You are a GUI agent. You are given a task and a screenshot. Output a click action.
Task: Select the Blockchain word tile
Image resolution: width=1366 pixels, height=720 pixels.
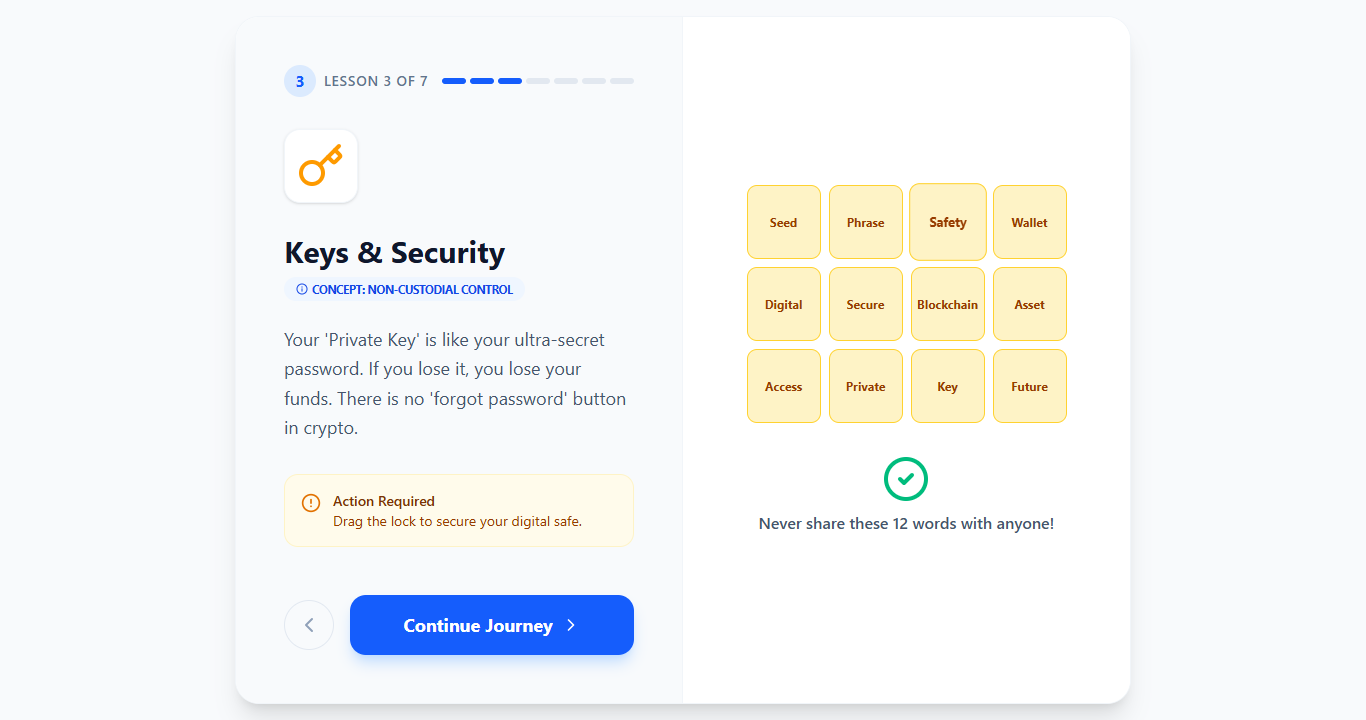tap(948, 304)
